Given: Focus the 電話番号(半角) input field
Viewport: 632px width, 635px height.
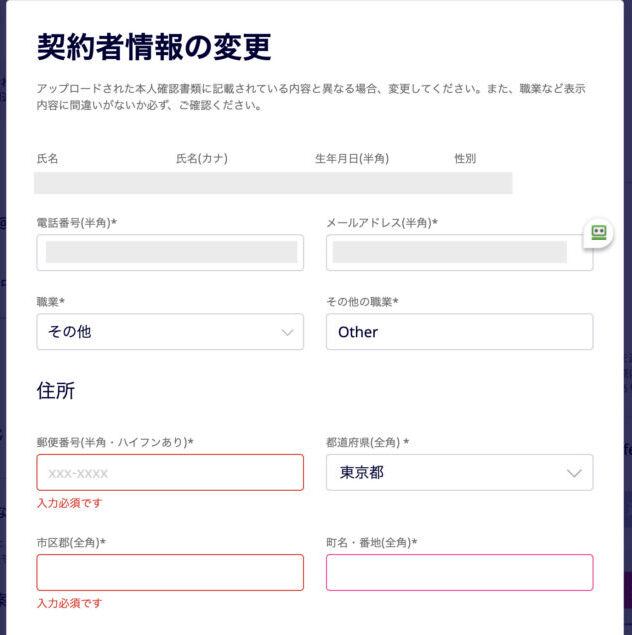Looking at the screenshot, I should (170, 252).
